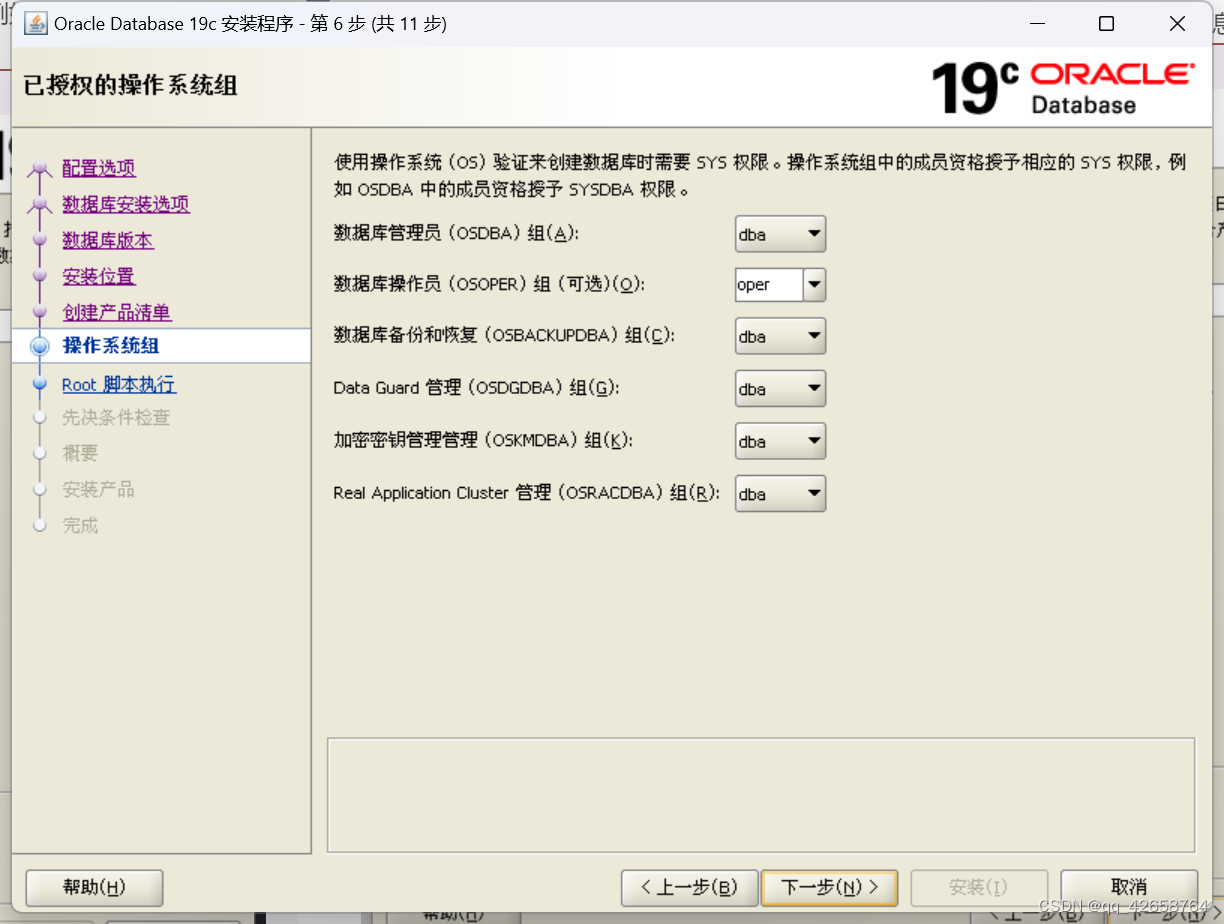Go to the 安装位置 step
The image size is (1224, 924).
tap(99, 276)
